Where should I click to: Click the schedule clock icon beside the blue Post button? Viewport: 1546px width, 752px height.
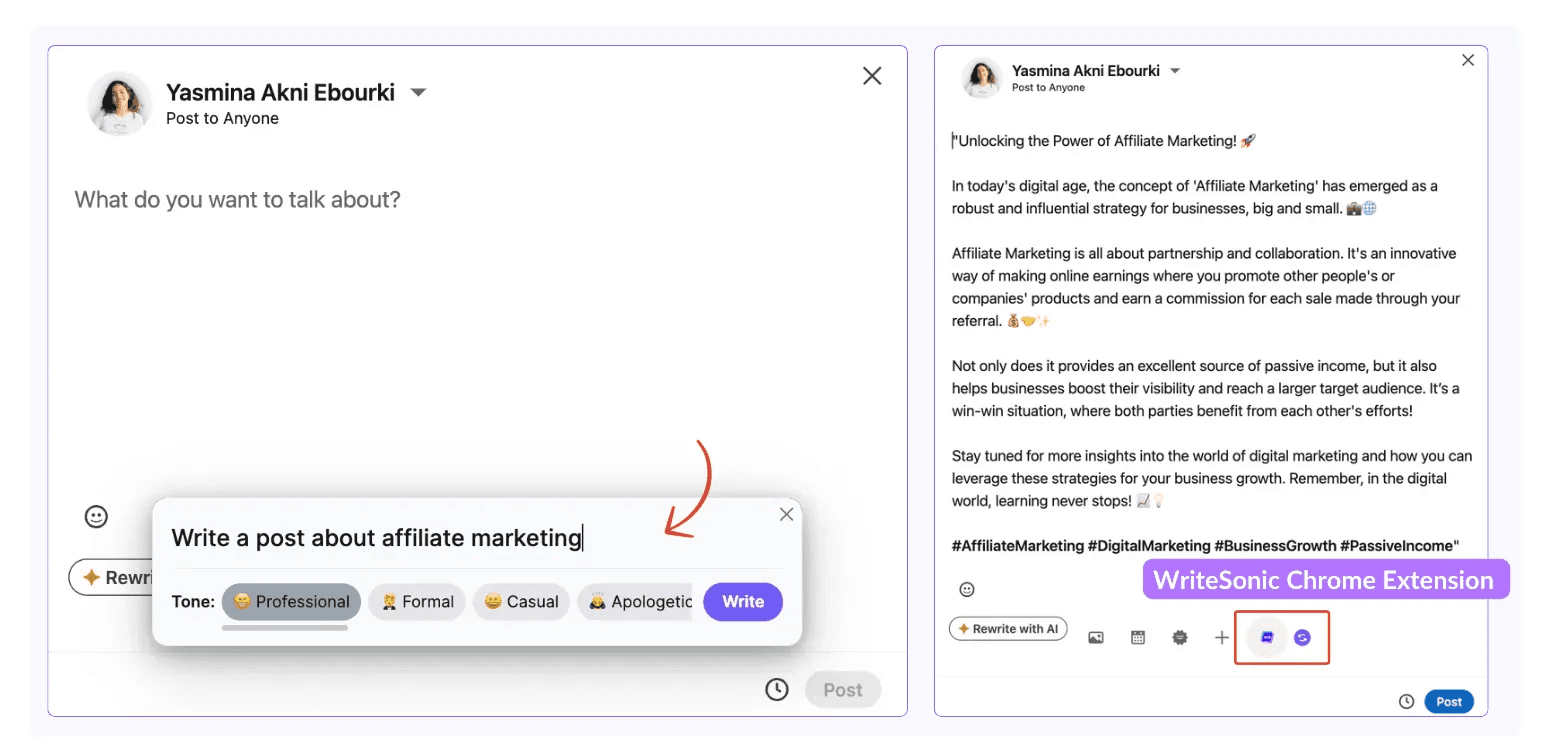pyautogui.click(x=1406, y=702)
